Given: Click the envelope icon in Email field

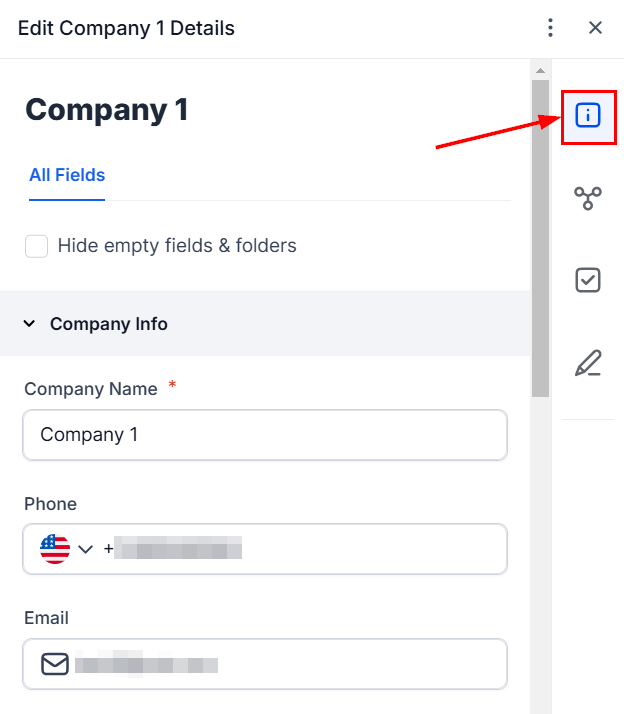Looking at the screenshot, I should point(55,663).
